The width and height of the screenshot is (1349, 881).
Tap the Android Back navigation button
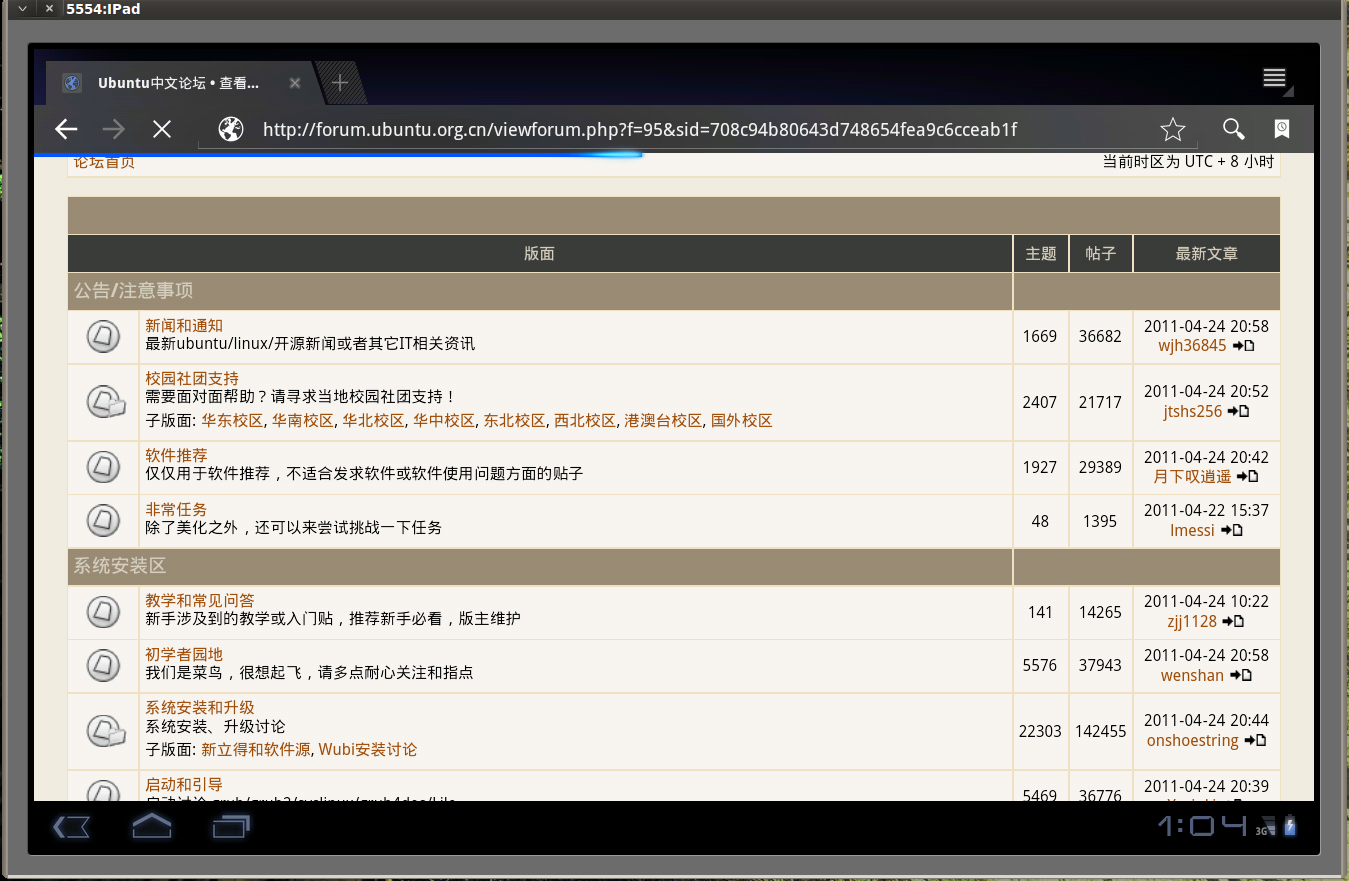[x=72, y=827]
